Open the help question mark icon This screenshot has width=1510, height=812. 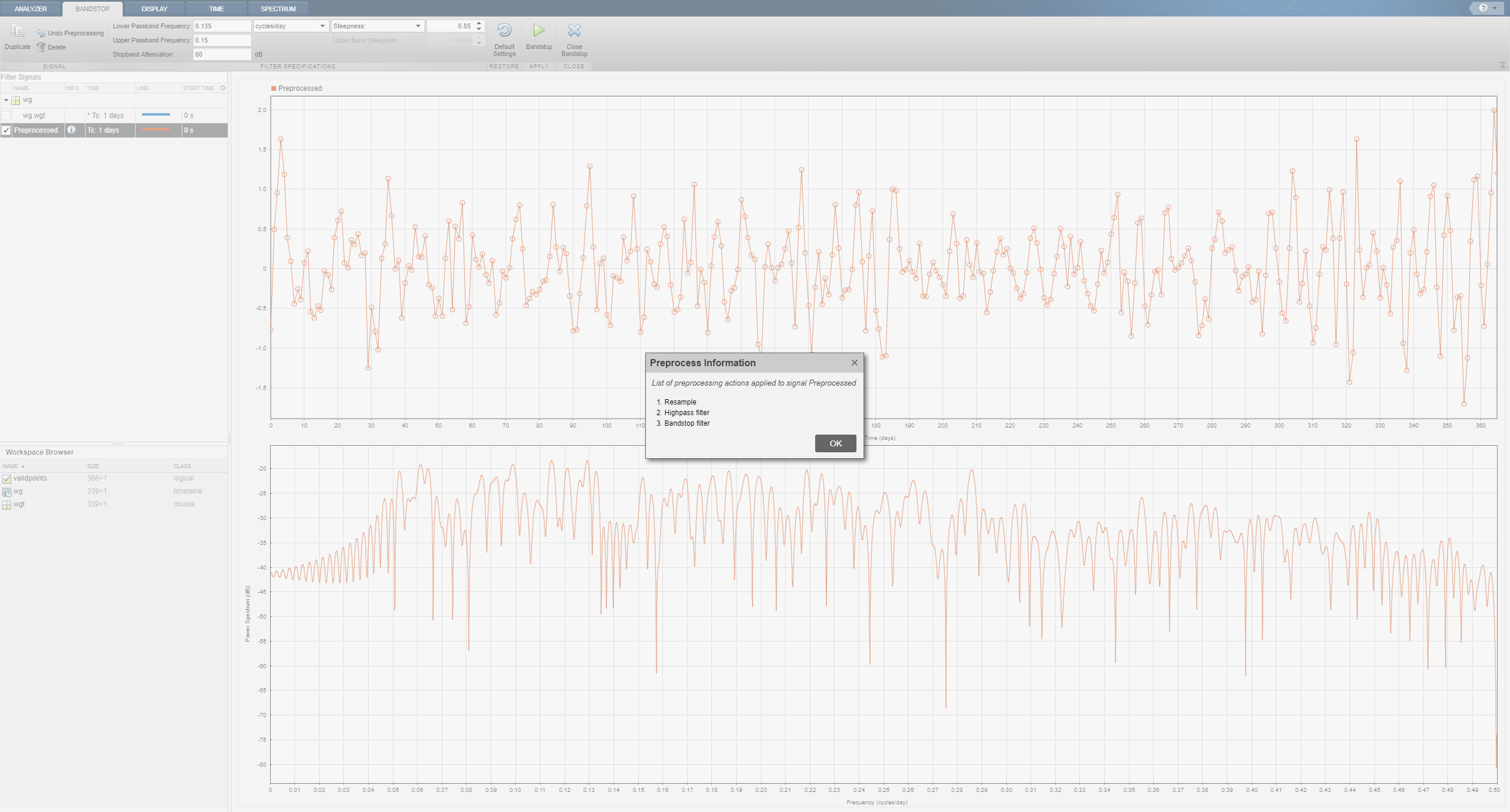pyautogui.click(x=1483, y=8)
